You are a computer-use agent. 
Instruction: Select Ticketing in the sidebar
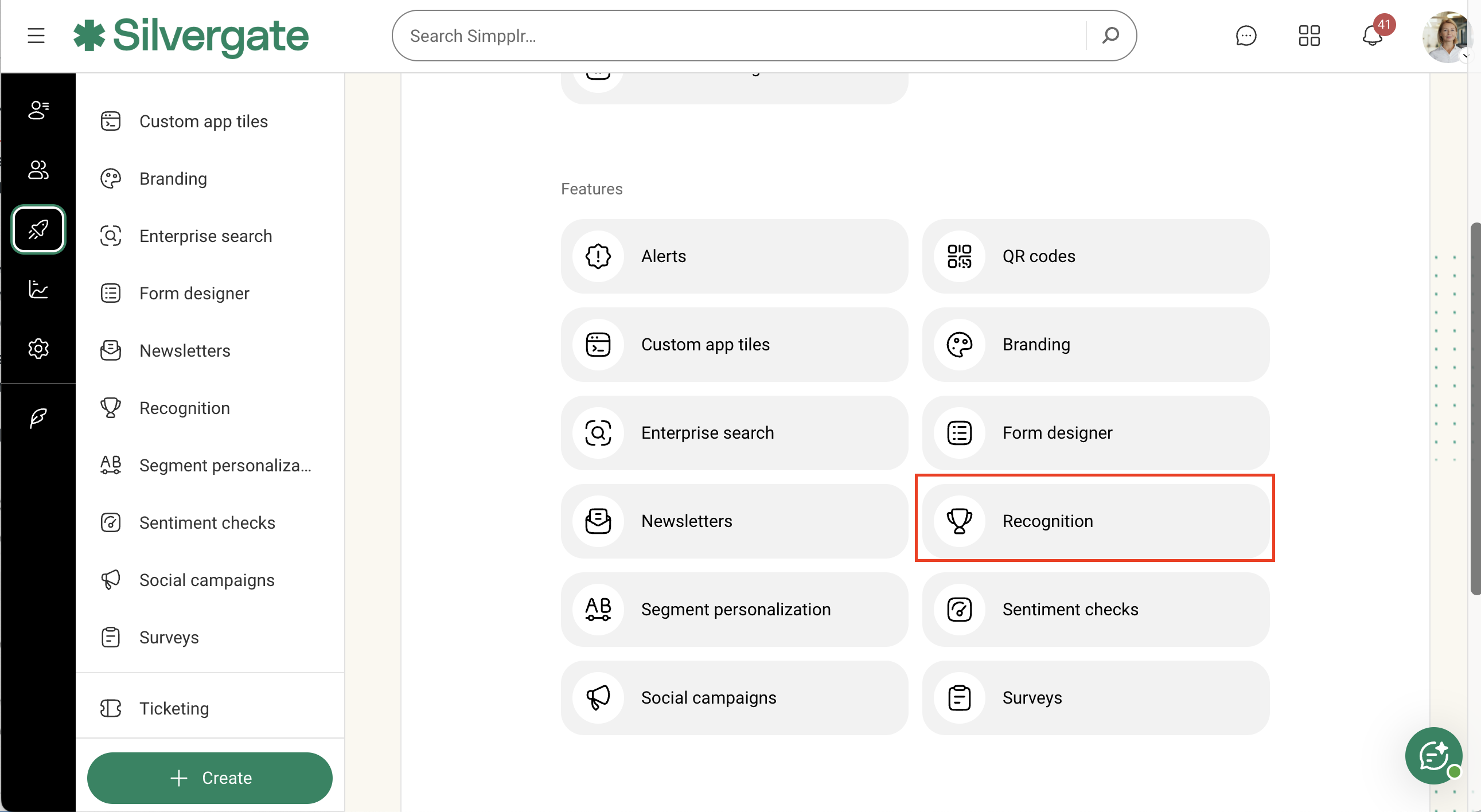174,708
